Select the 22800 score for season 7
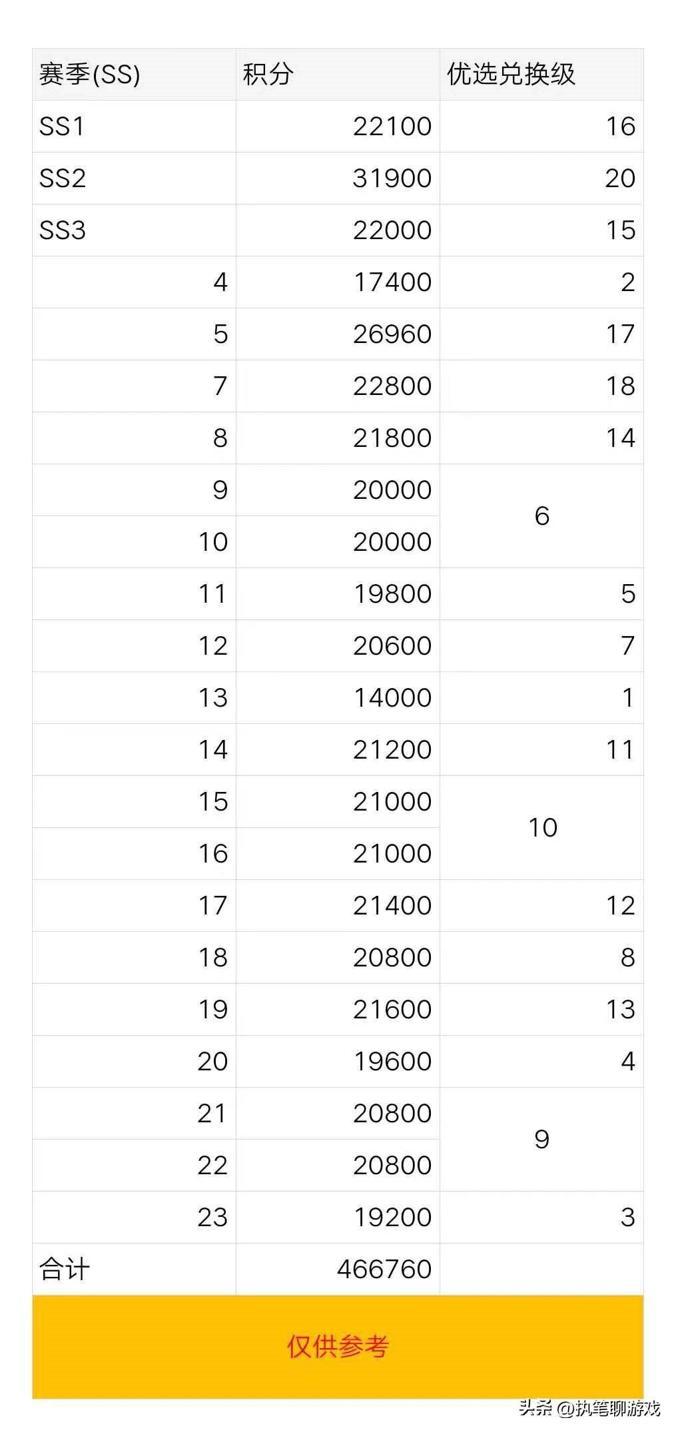The height and width of the screenshot is (1432, 676). (392, 386)
